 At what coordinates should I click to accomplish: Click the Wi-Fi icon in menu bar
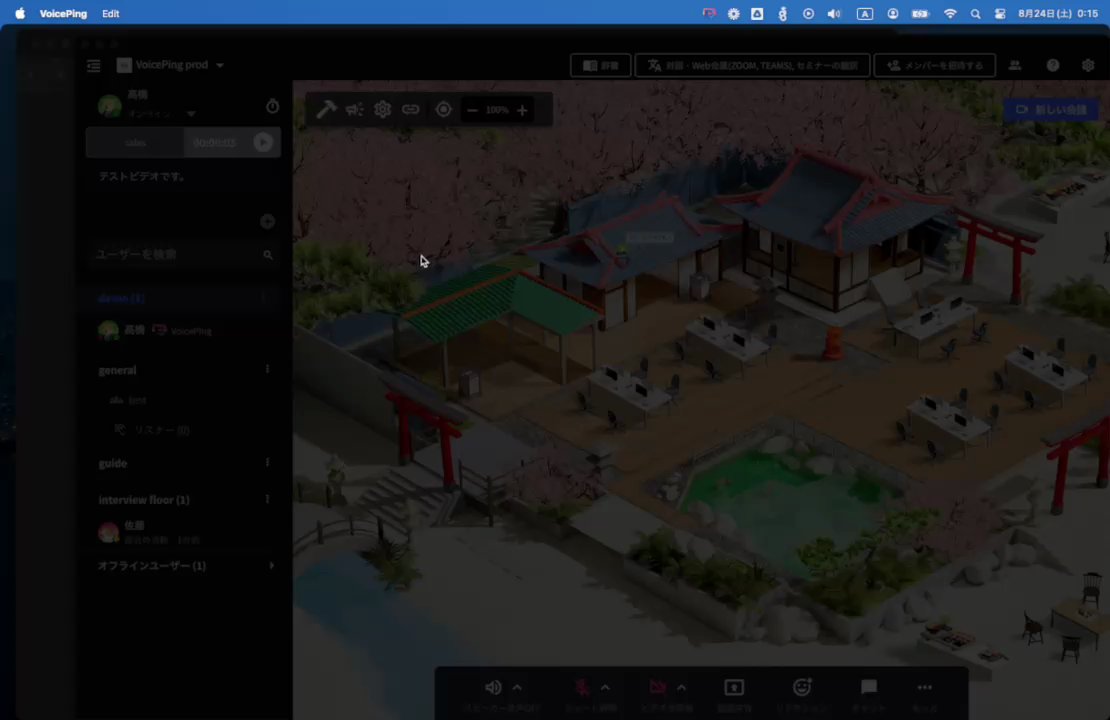pyautogui.click(x=950, y=13)
